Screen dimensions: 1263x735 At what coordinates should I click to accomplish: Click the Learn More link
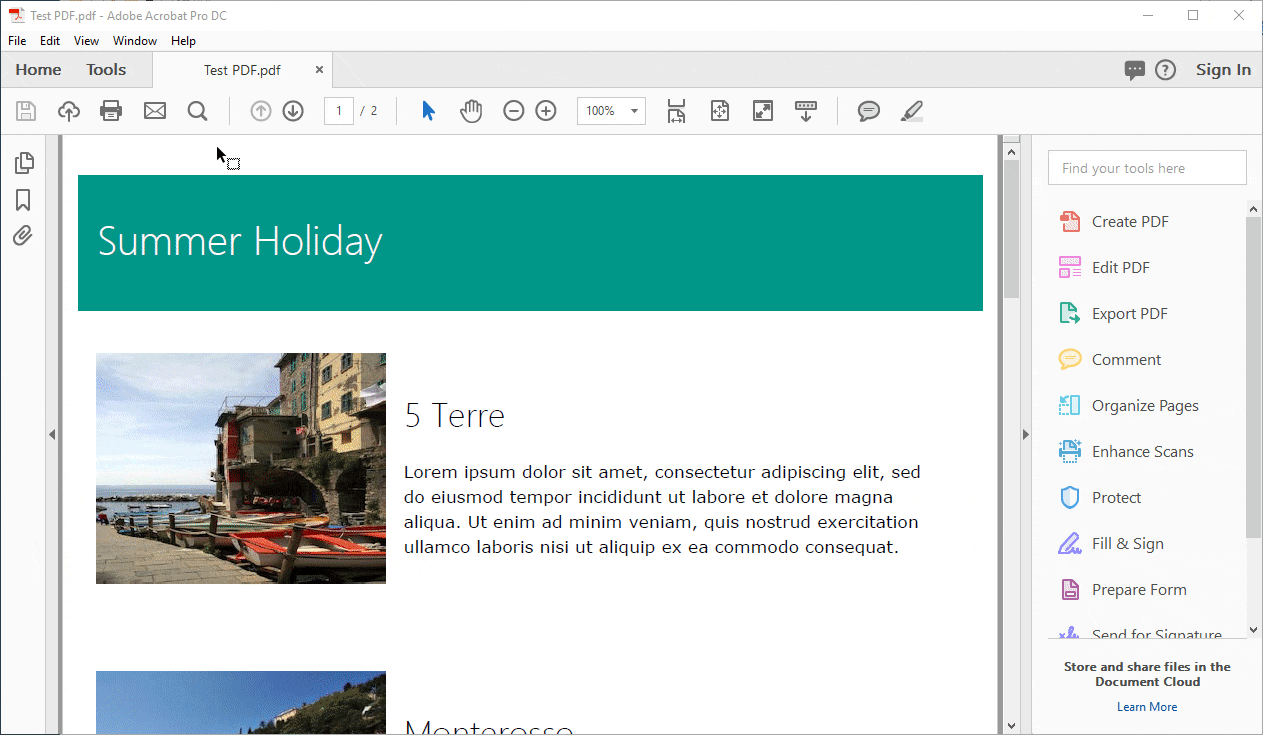(1147, 707)
